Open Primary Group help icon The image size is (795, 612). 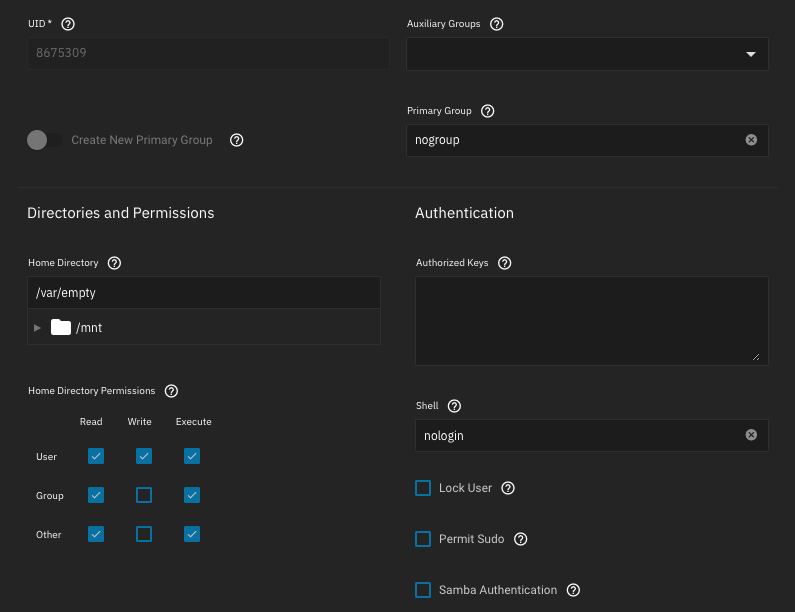[488, 111]
